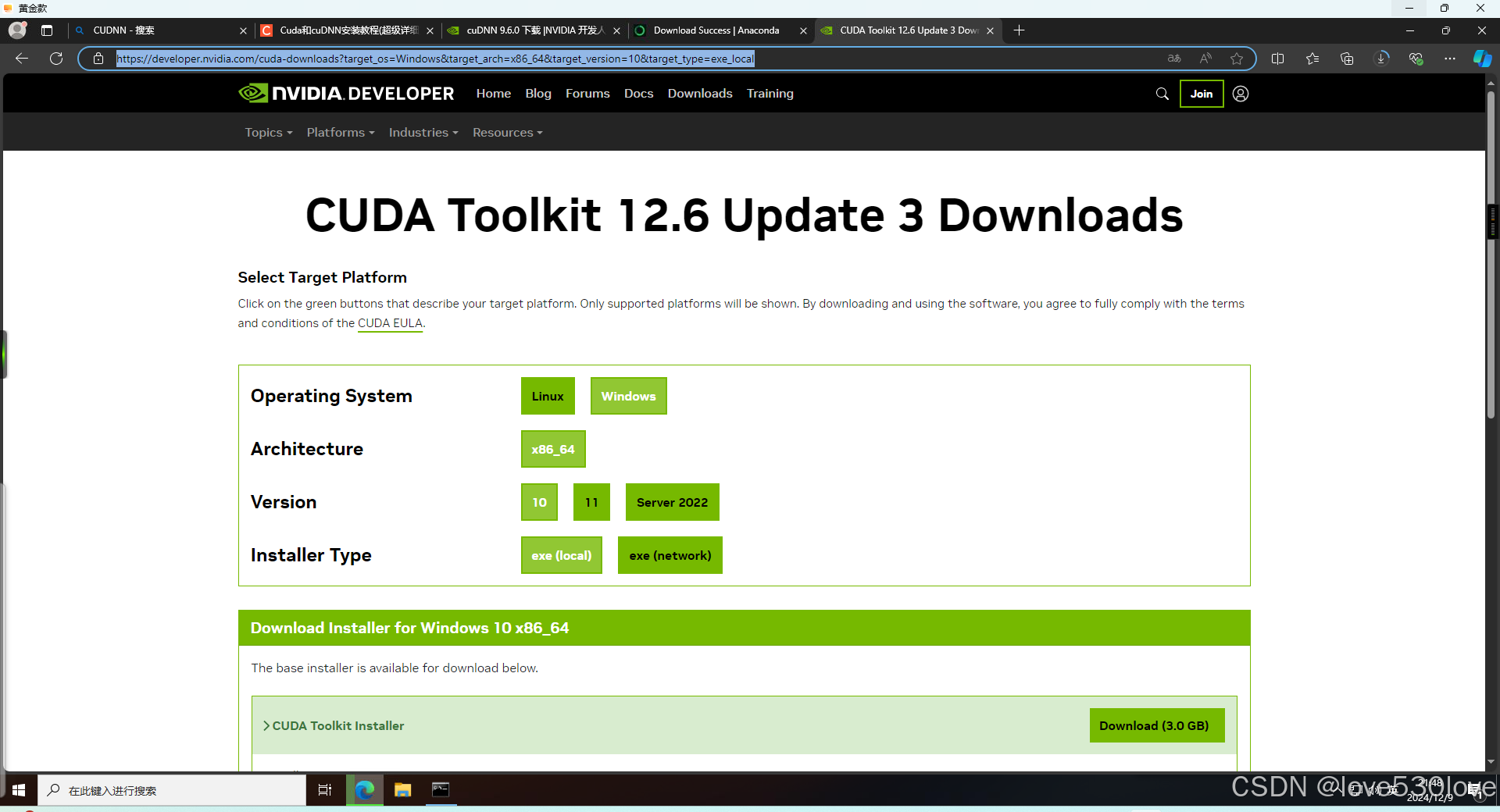The image size is (1500, 812).
Task: Click the Windows taskbar search box
Action: [172, 790]
